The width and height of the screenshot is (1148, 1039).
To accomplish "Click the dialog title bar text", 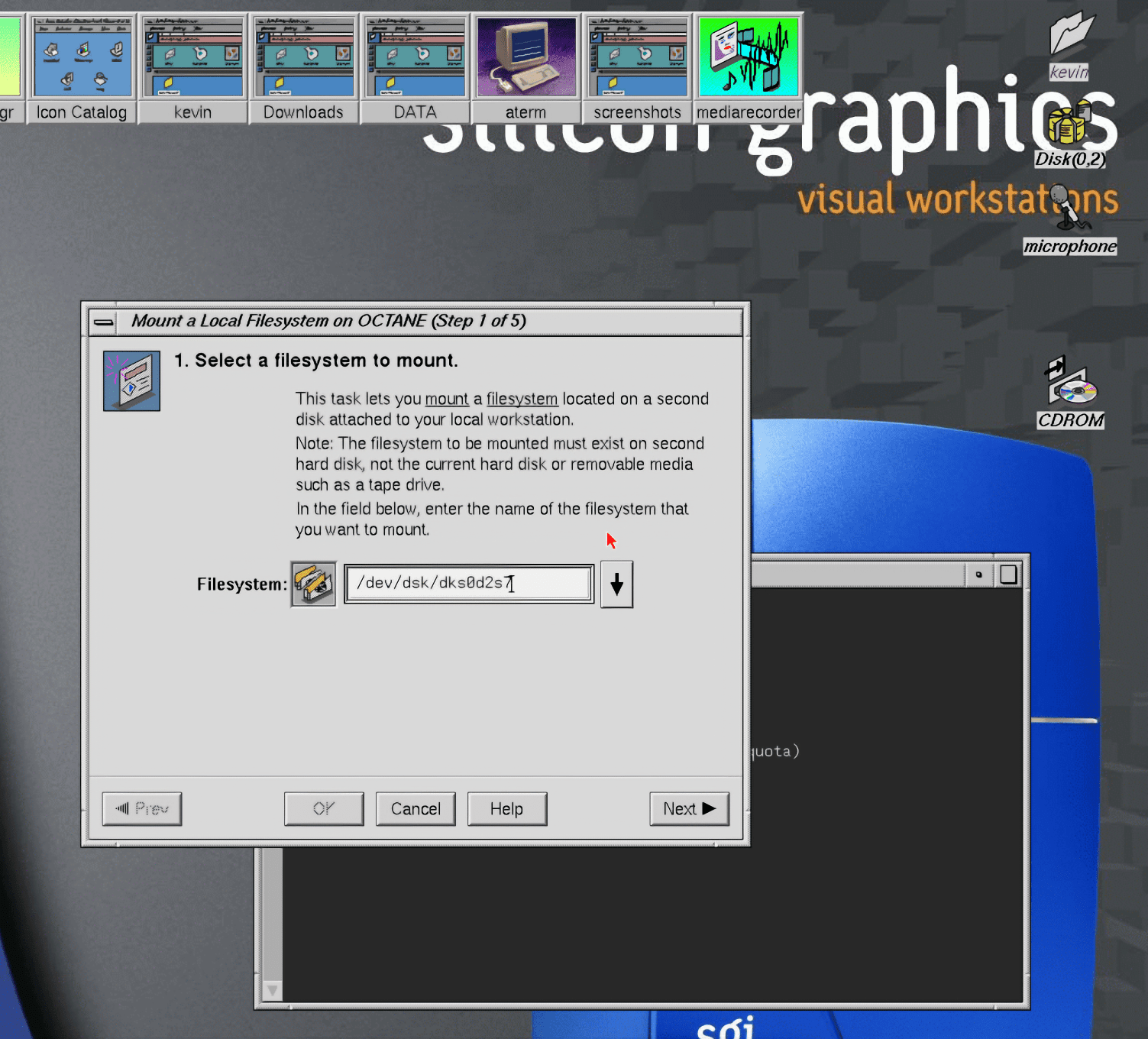I will coord(328,321).
